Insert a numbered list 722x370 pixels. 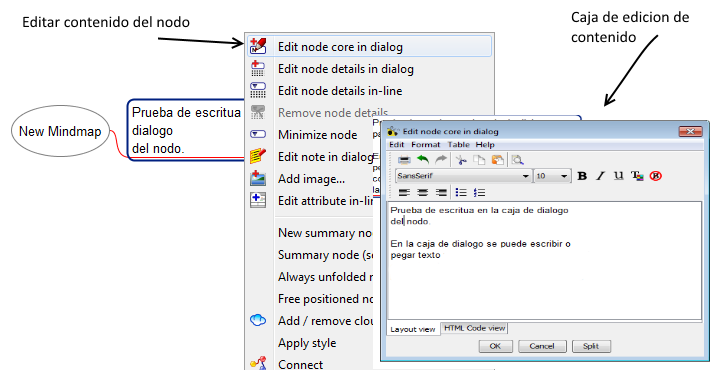(x=479, y=192)
